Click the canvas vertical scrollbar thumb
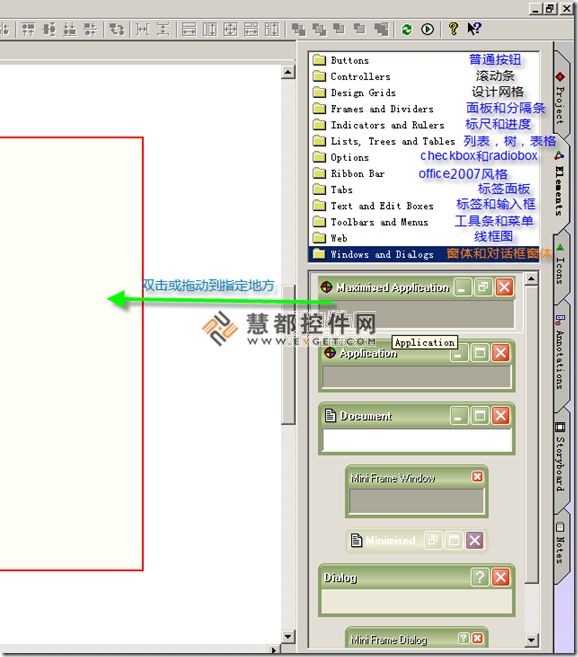 288,355
